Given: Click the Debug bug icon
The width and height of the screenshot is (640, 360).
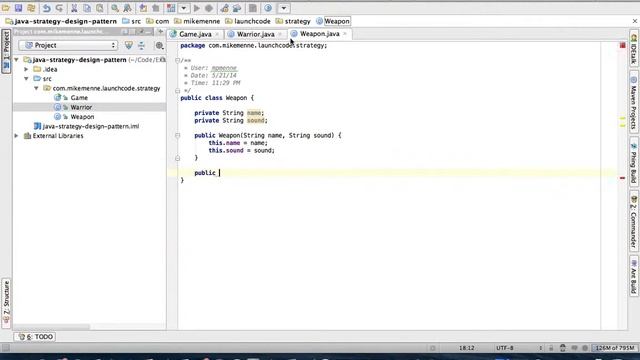Looking at the screenshot, I should (x=209, y=8).
